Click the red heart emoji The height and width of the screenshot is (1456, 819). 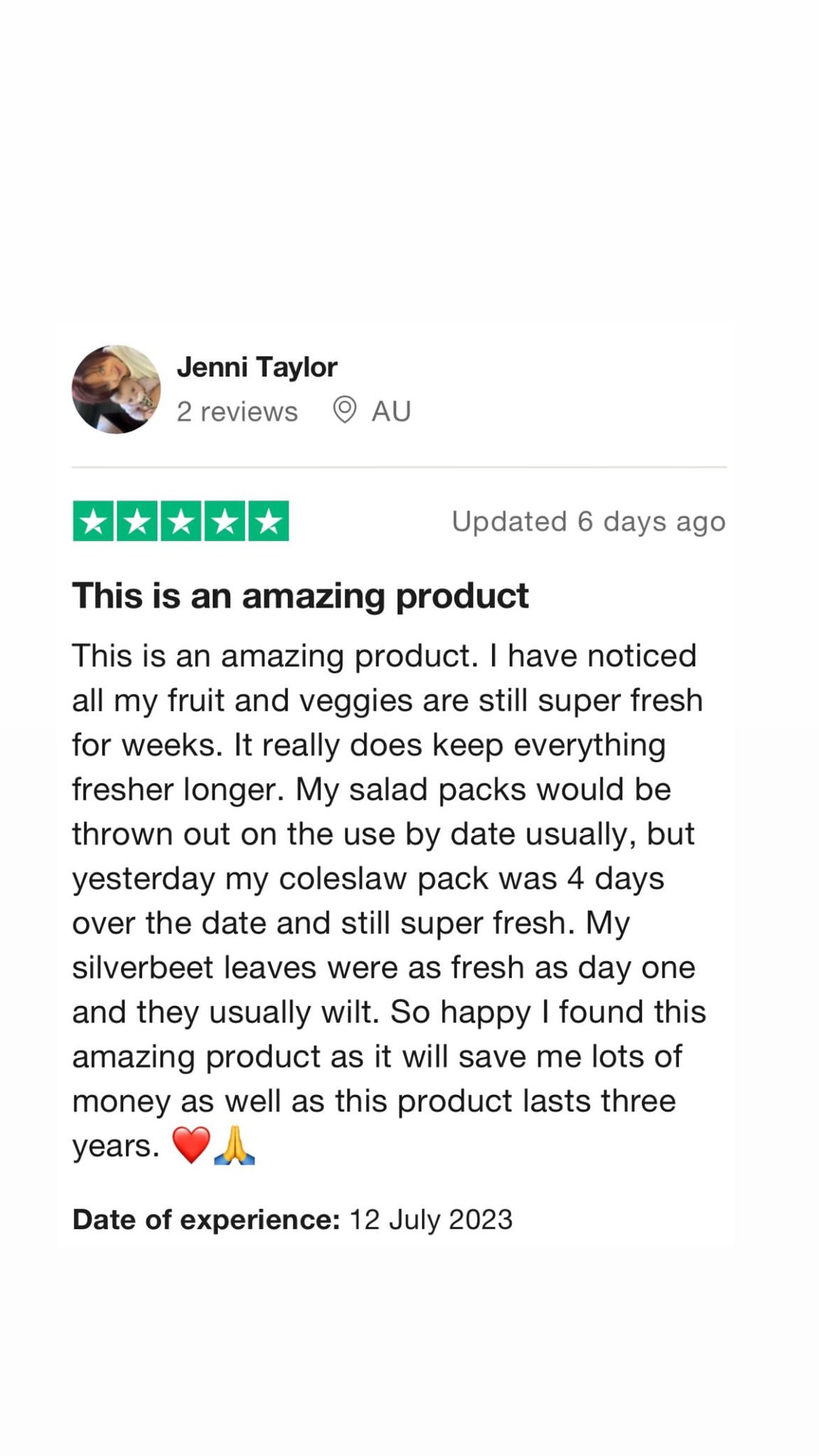point(191,1145)
